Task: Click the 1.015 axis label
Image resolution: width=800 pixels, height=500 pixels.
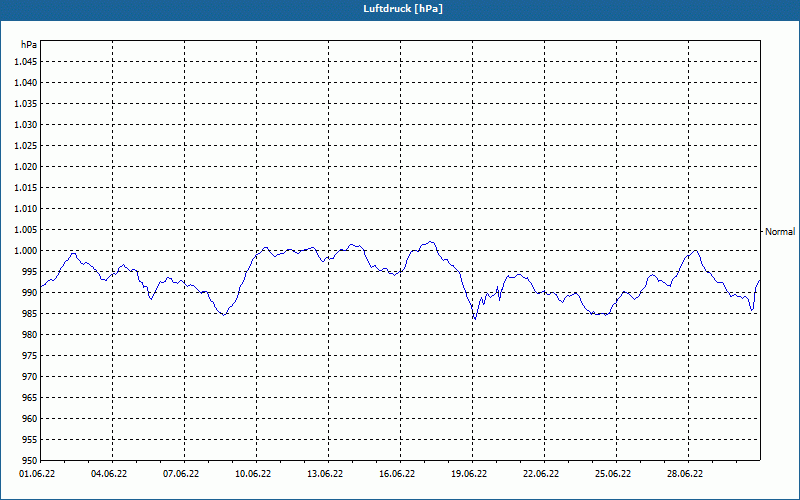Action: click(x=26, y=188)
